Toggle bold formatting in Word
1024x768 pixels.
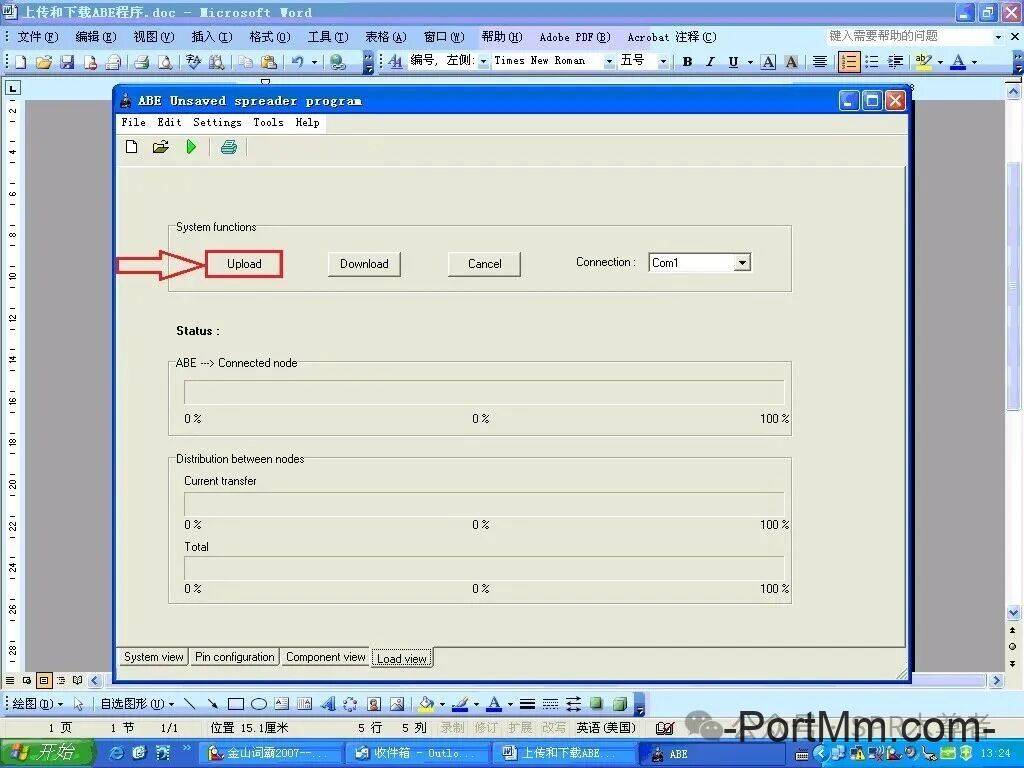tap(687, 62)
